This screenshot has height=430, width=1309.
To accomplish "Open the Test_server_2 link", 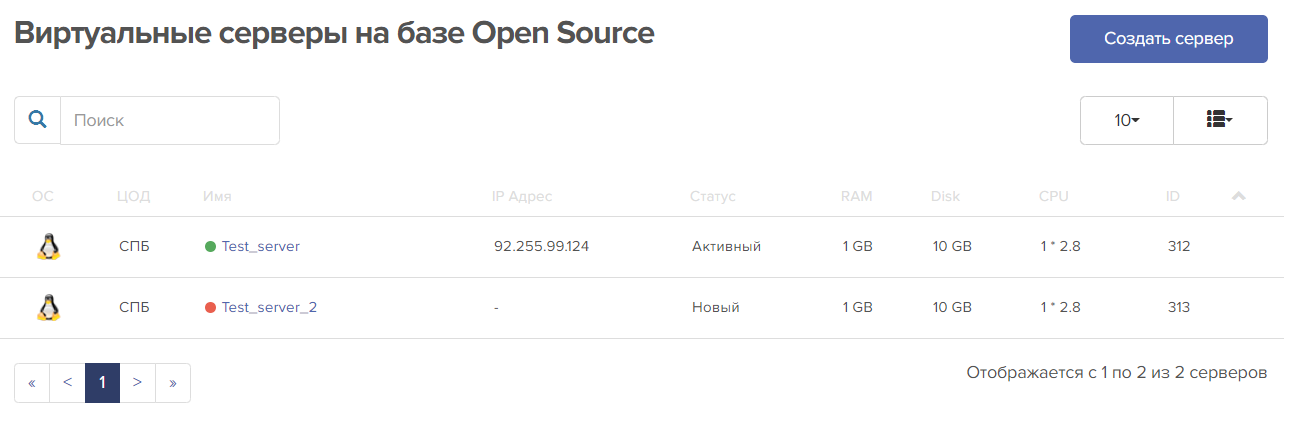I will click(269, 307).
